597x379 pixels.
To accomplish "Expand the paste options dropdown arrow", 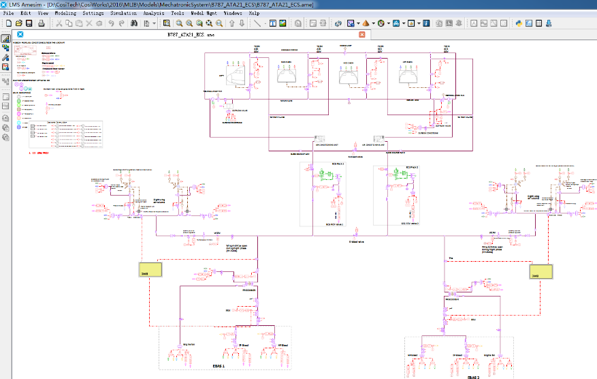I will pyautogui.click(x=154, y=23).
